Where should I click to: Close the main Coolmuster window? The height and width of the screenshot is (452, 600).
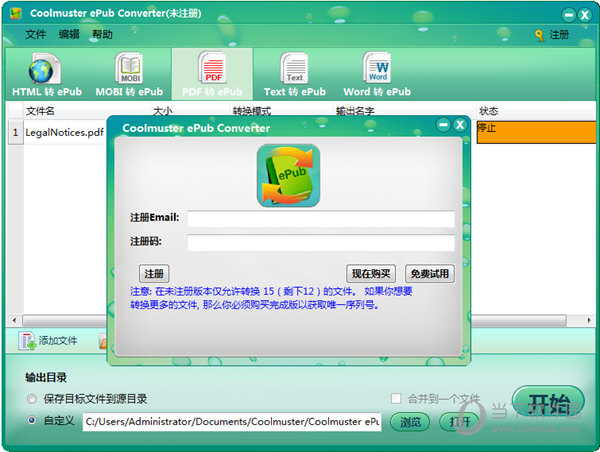coord(585,15)
